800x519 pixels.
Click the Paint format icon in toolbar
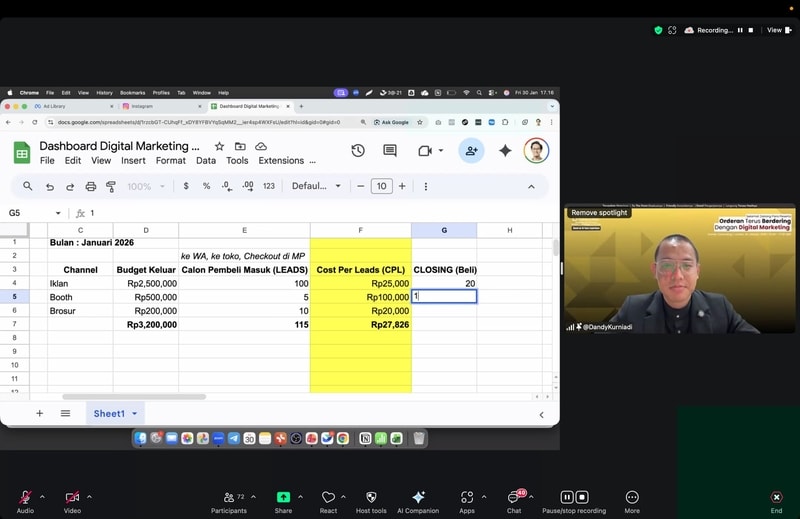(111, 186)
